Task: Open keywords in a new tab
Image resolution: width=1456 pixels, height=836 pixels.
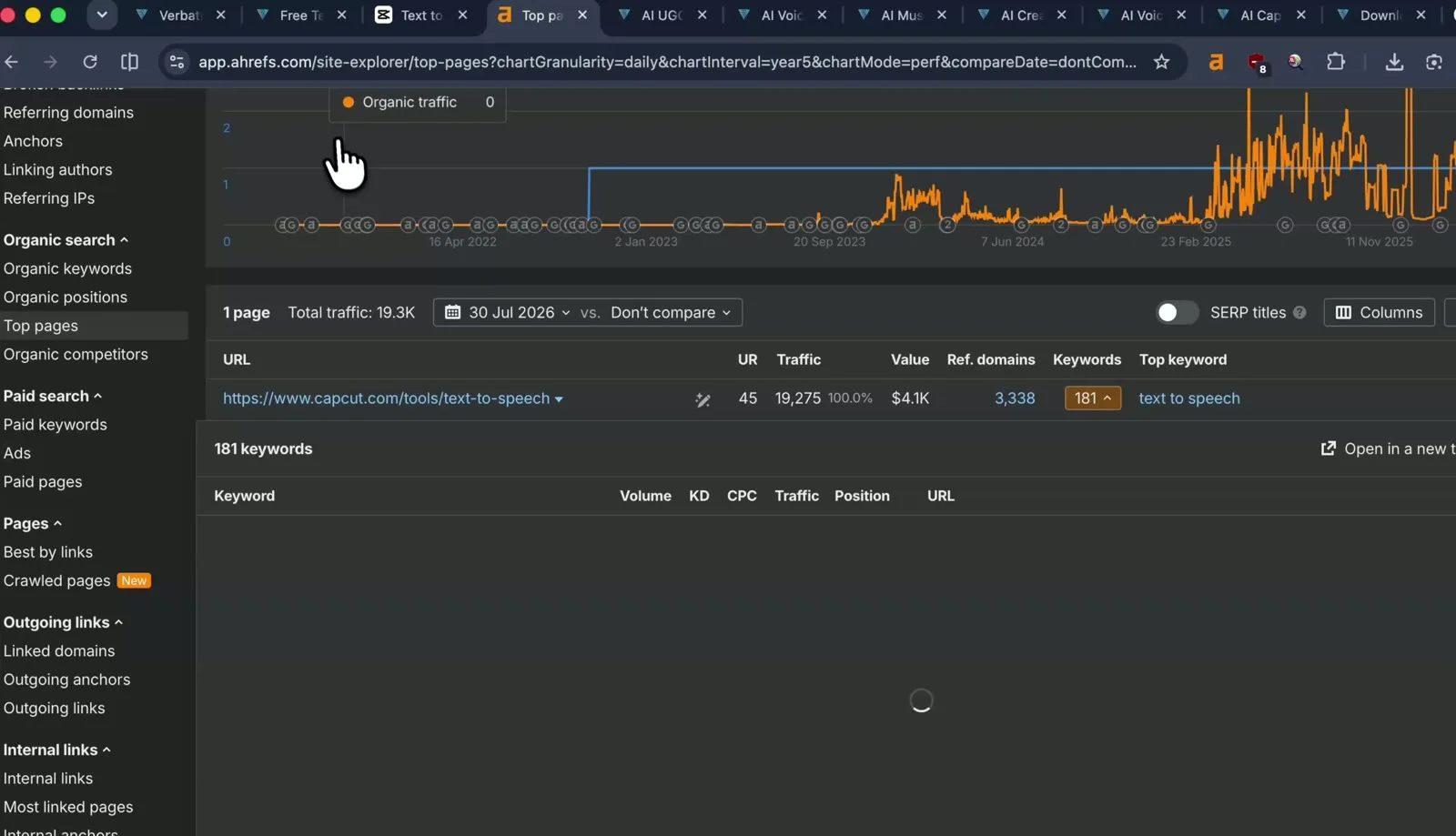Action: (x=1388, y=449)
